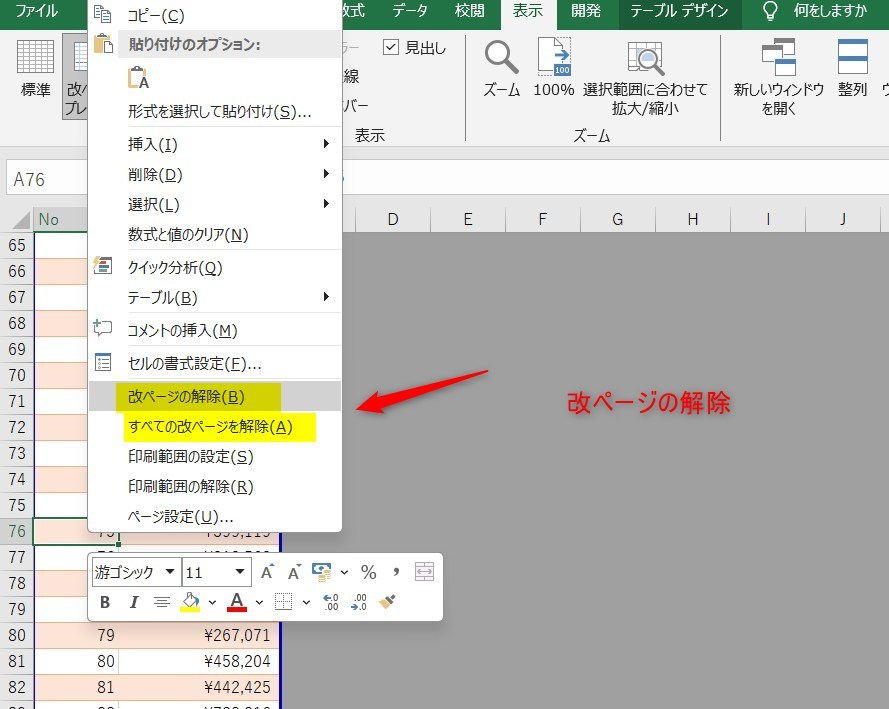The height and width of the screenshot is (709, 889).
Task: Click the copy icon in context menu
Action: tap(103, 14)
